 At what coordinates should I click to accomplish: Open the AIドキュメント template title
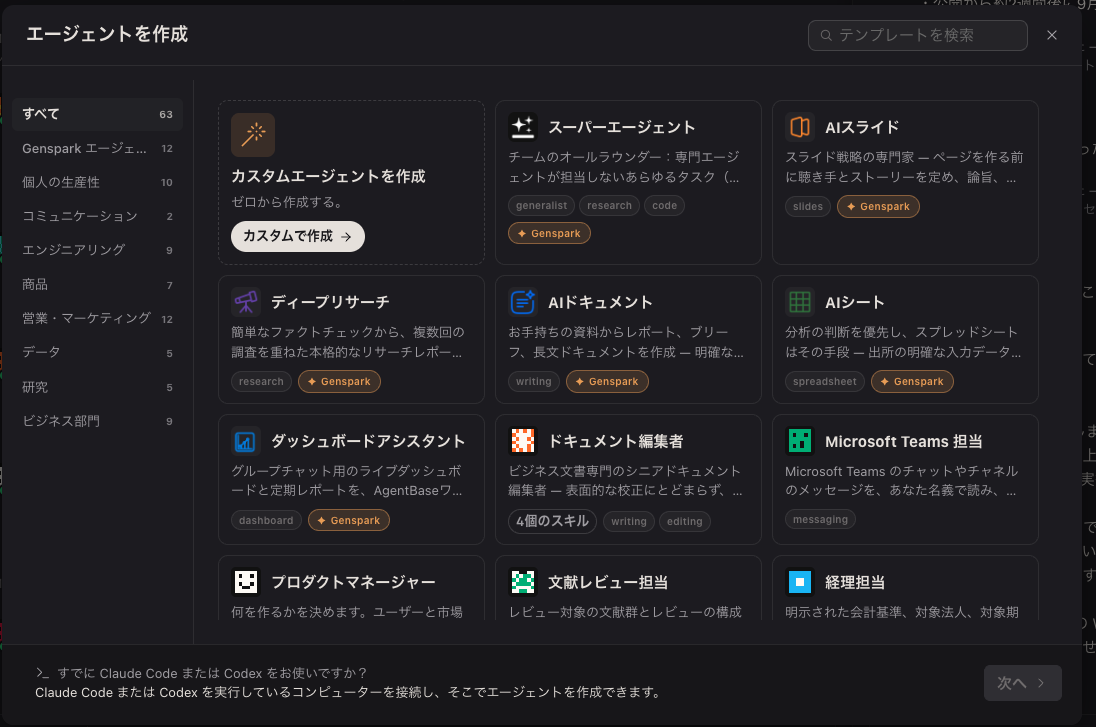tap(600, 302)
